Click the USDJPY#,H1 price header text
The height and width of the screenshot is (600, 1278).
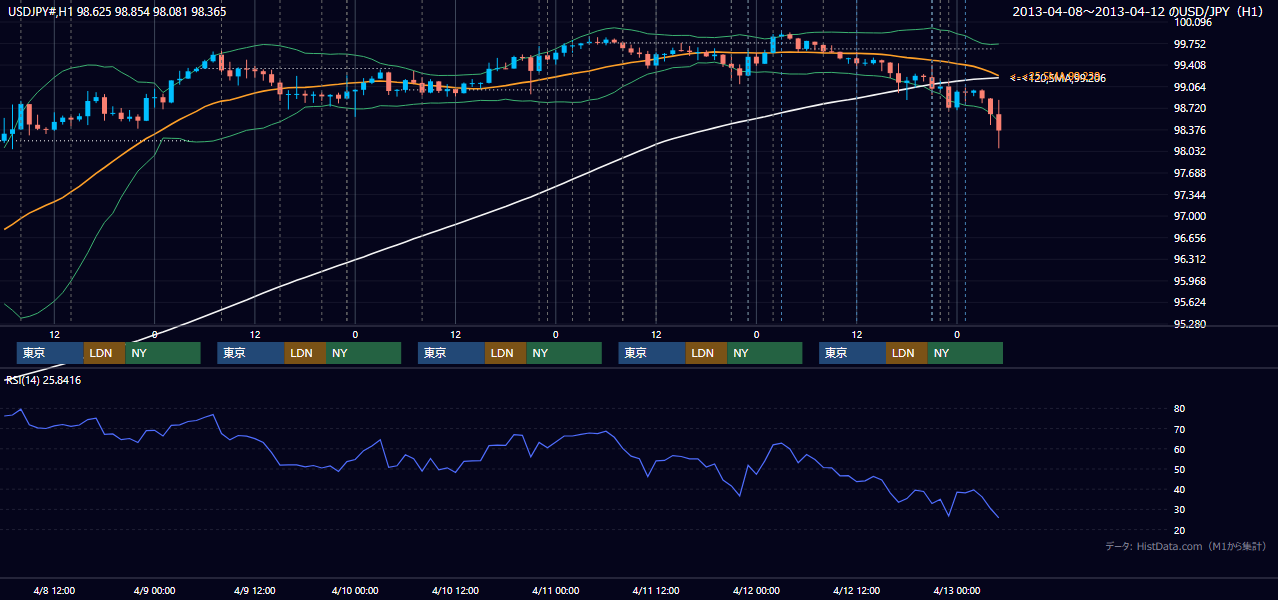pyautogui.click(x=116, y=12)
